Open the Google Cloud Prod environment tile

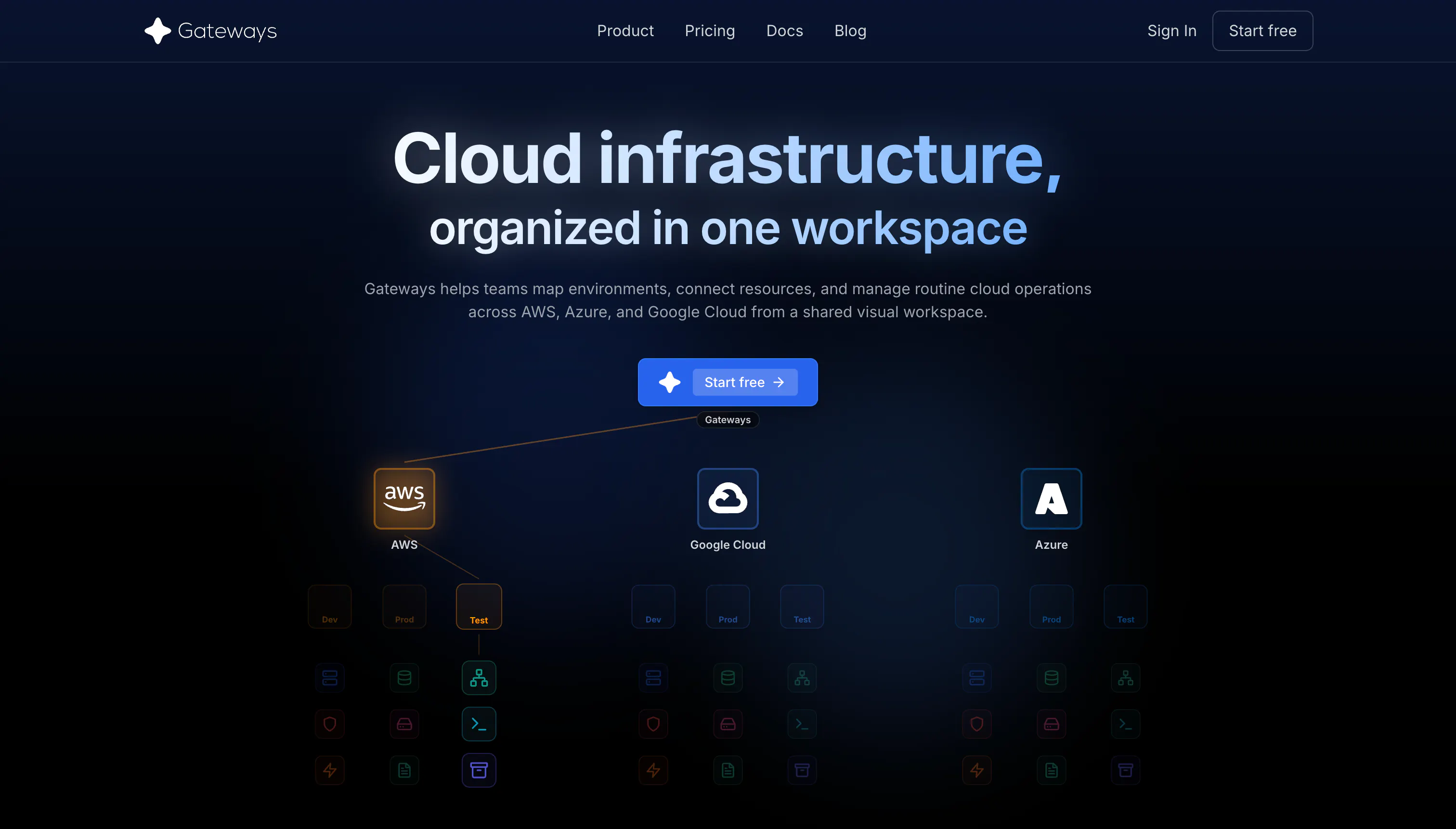(728, 607)
